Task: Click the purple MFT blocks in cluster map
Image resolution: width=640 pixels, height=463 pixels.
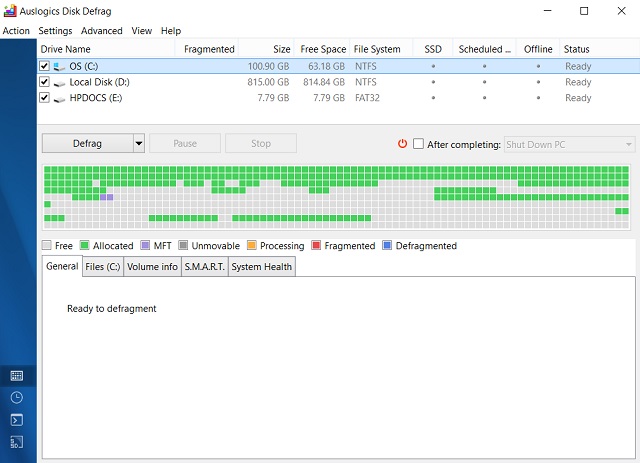Action: click(107, 197)
